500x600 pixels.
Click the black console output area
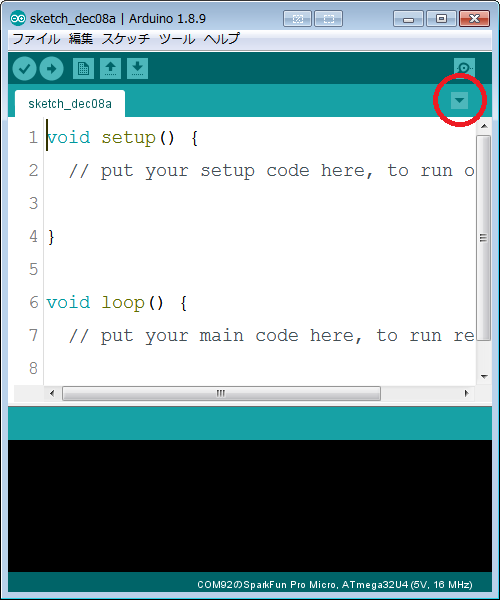[x=250, y=506]
